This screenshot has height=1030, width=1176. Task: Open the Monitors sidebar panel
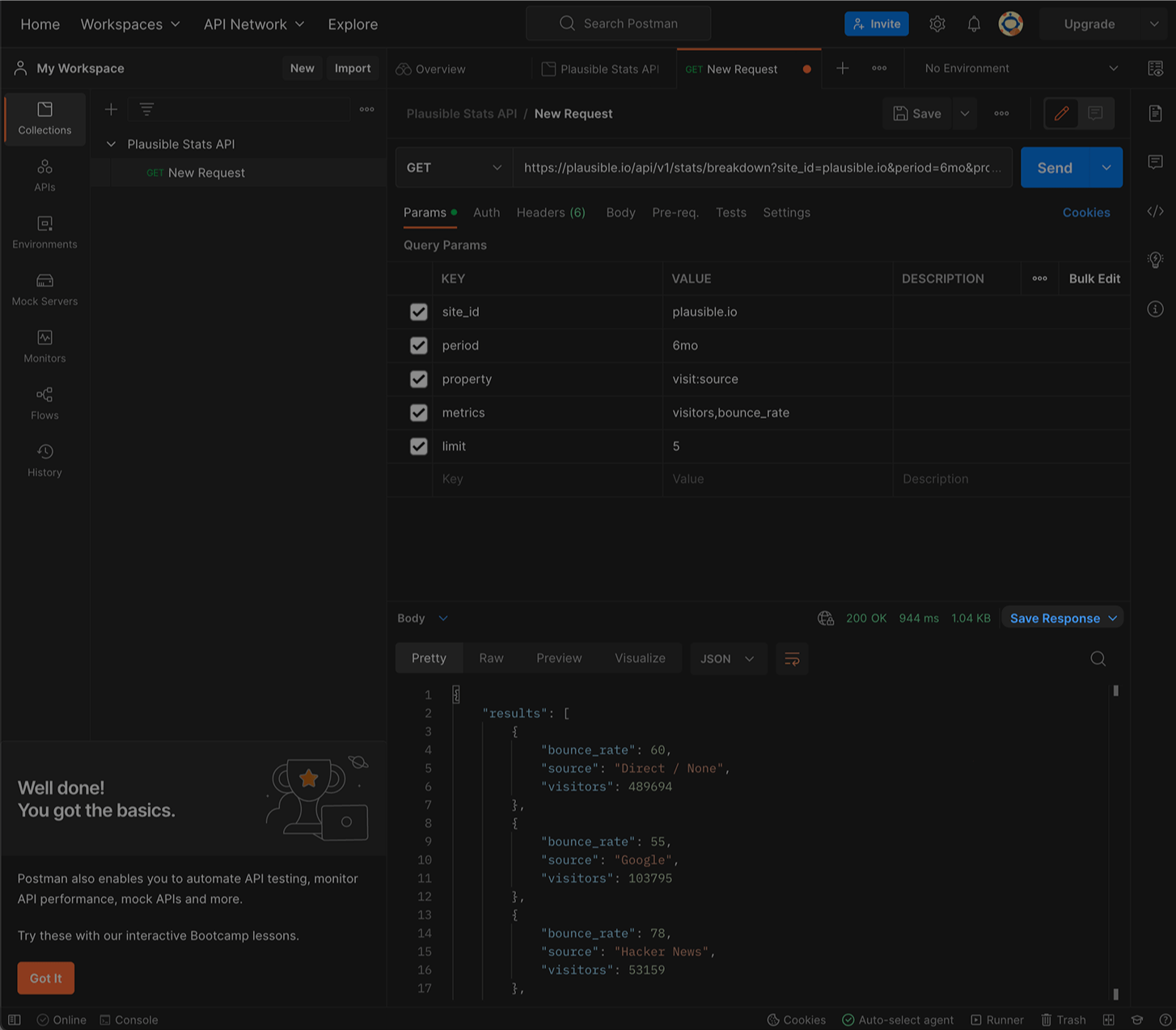[44, 346]
